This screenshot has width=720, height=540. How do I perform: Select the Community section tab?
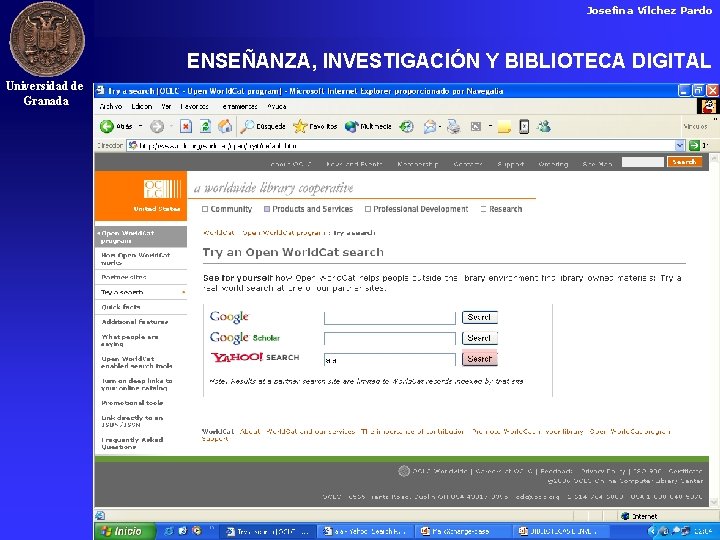click(x=227, y=209)
